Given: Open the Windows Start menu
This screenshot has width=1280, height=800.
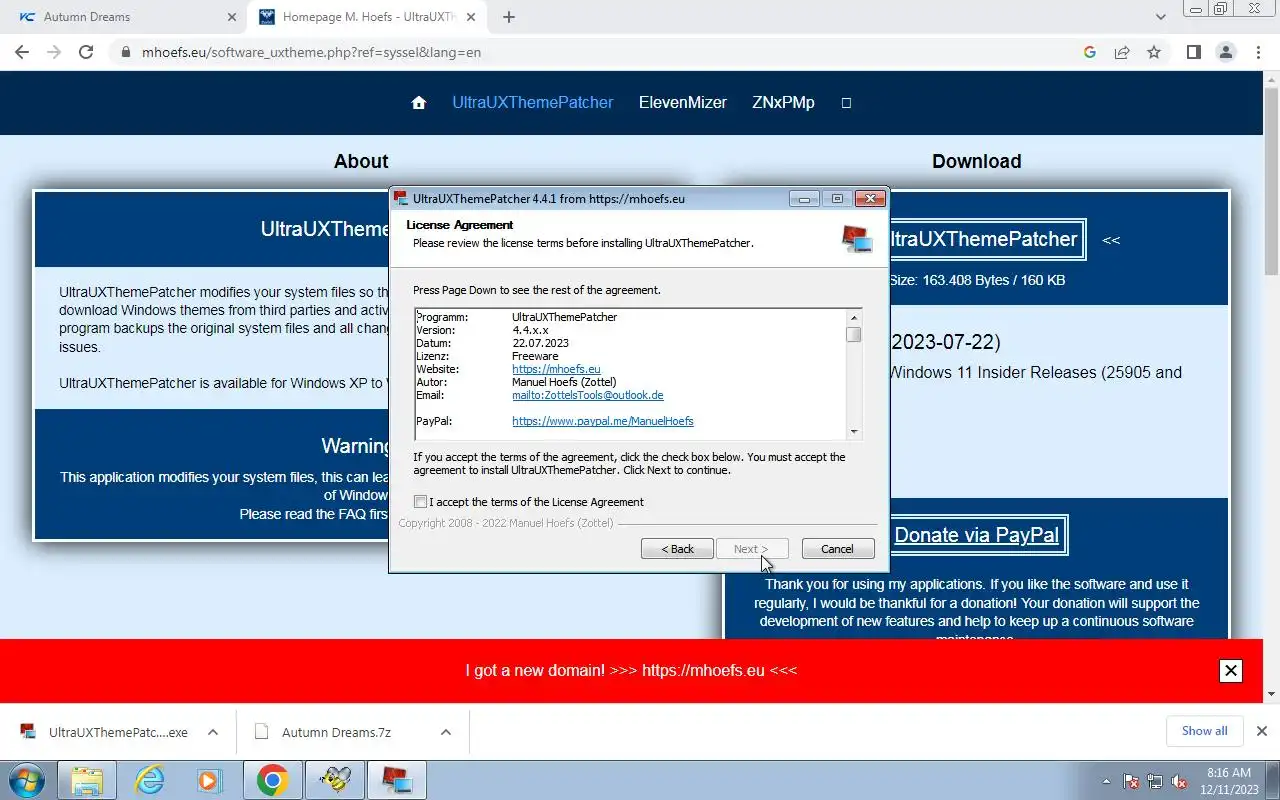Looking at the screenshot, I should point(27,780).
